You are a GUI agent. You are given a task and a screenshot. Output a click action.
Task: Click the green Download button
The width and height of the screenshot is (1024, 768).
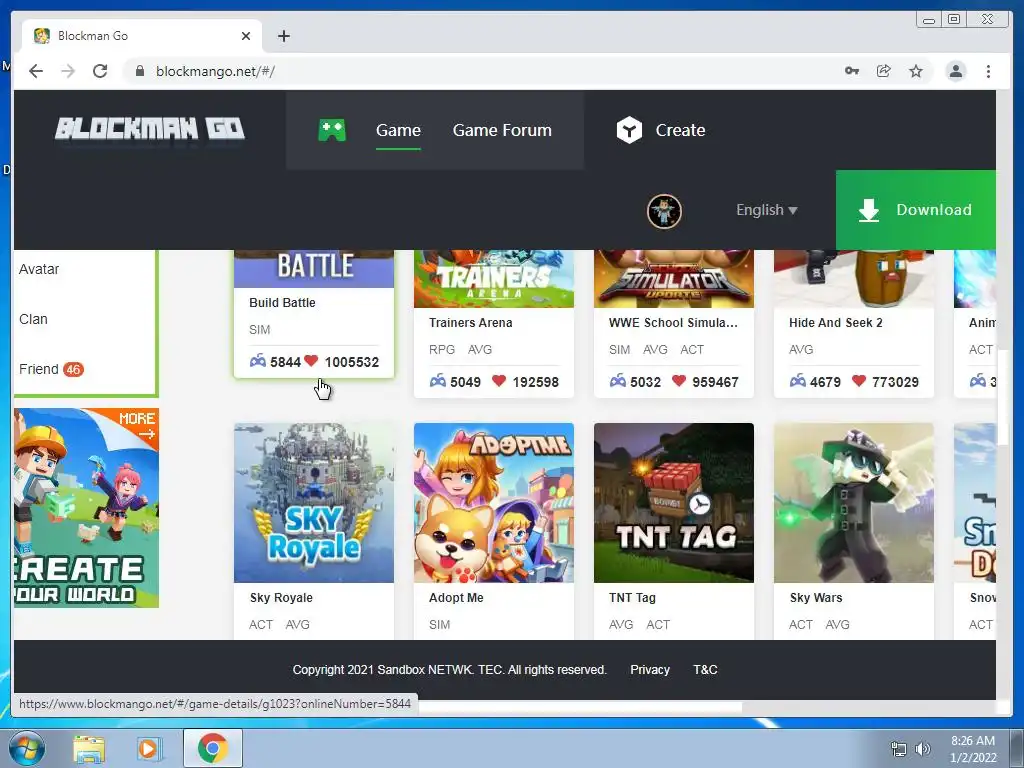916,210
